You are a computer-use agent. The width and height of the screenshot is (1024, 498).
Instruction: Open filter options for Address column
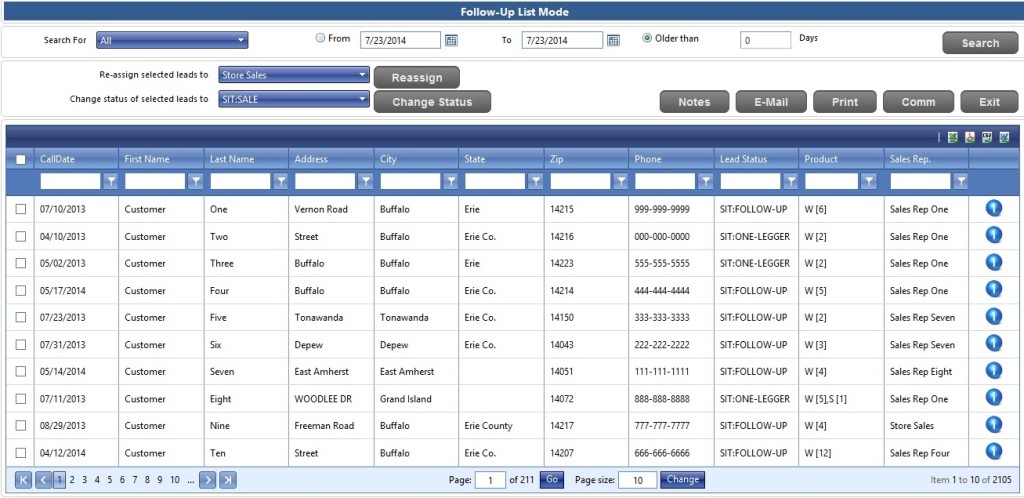366,181
